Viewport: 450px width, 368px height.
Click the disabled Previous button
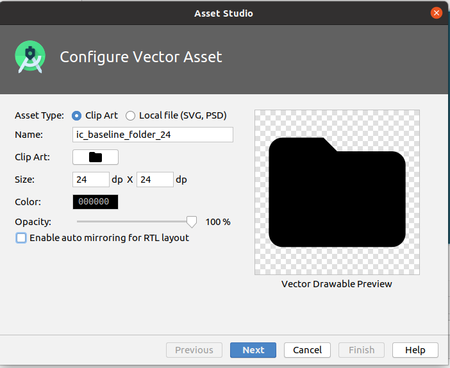pos(194,350)
